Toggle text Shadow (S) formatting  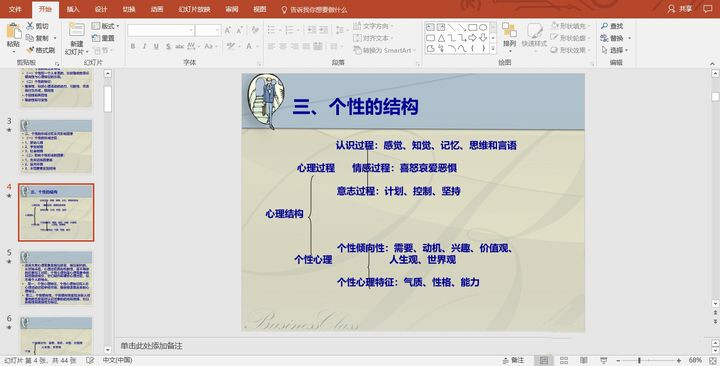coord(168,46)
